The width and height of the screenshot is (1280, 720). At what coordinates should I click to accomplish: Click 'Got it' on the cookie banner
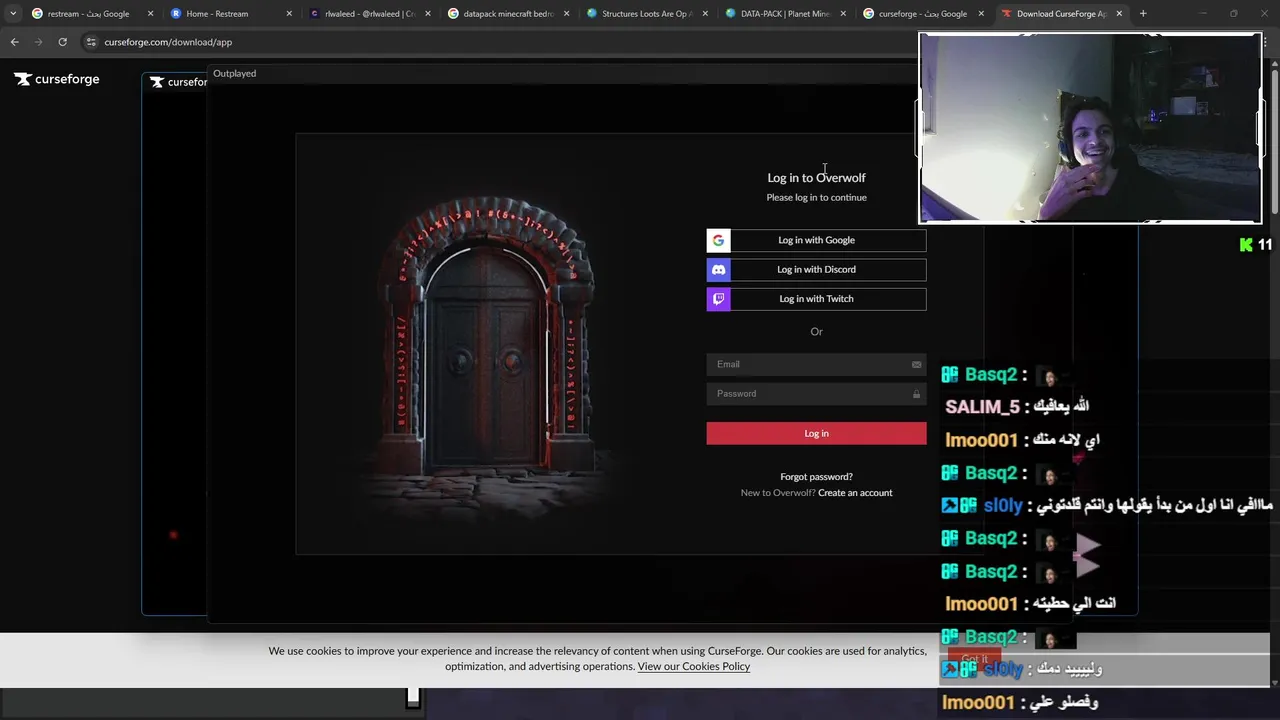click(x=974, y=659)
